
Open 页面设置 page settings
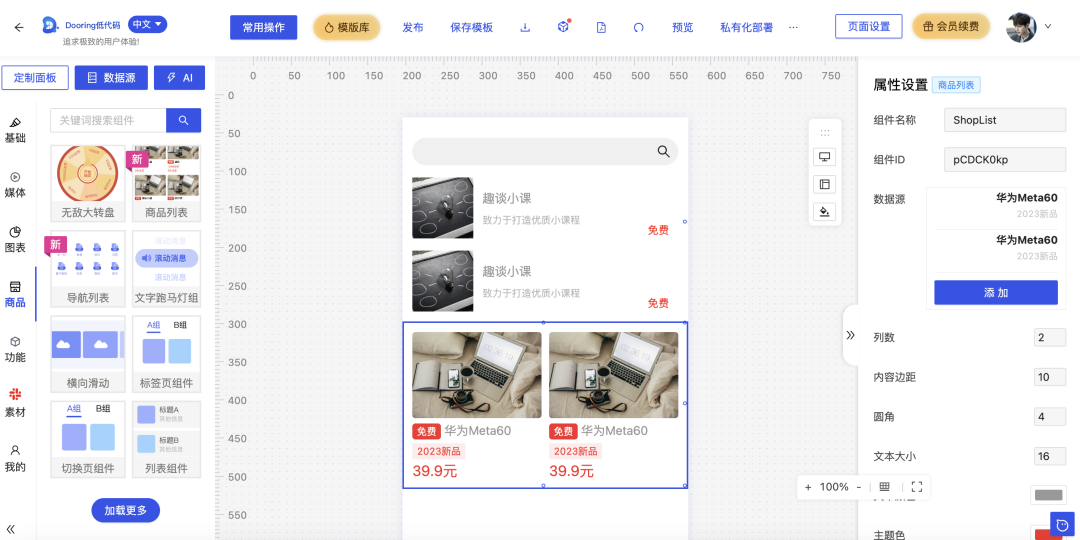869,26
